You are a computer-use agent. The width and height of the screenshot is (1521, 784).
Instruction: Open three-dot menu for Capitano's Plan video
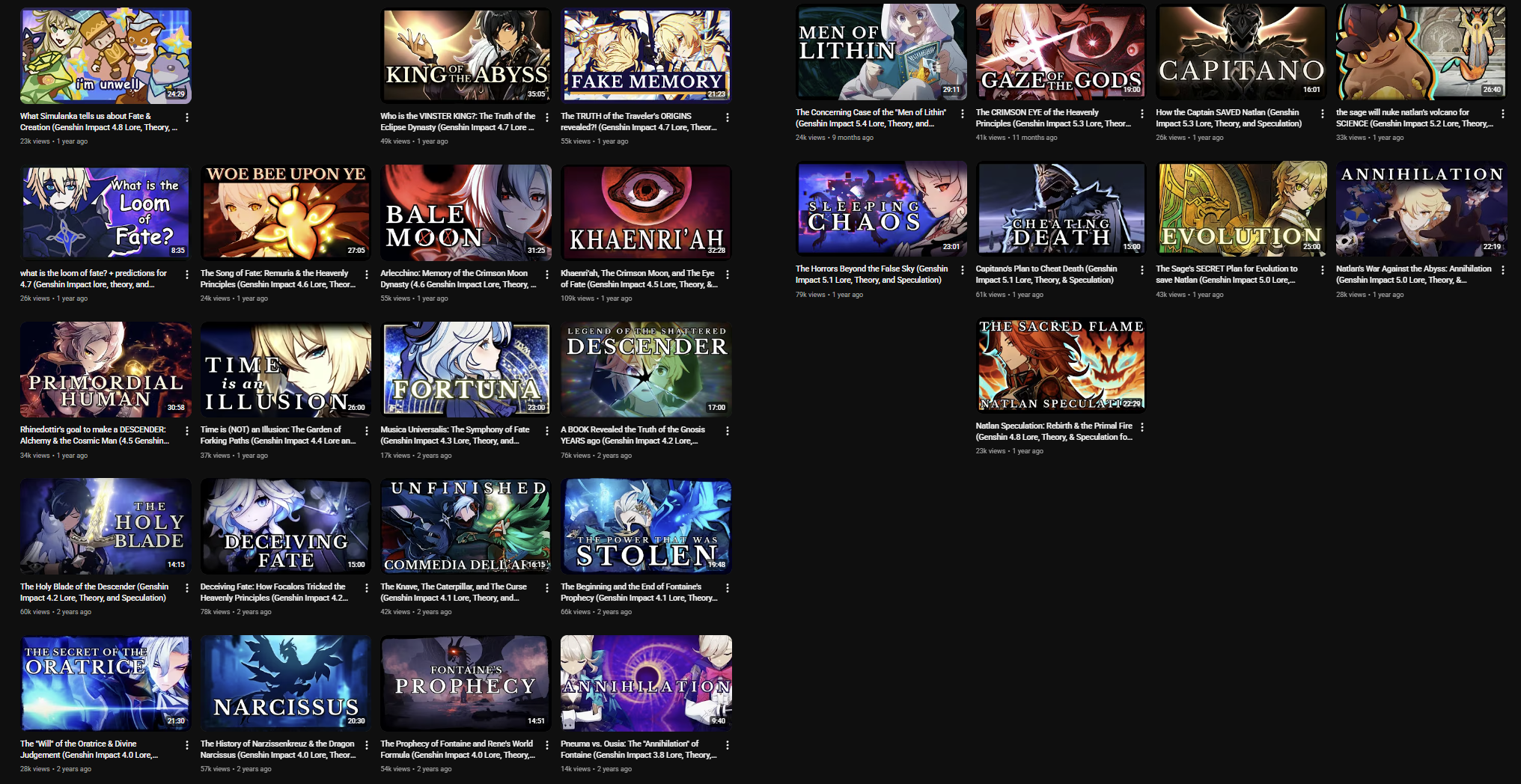(1142, 270)
